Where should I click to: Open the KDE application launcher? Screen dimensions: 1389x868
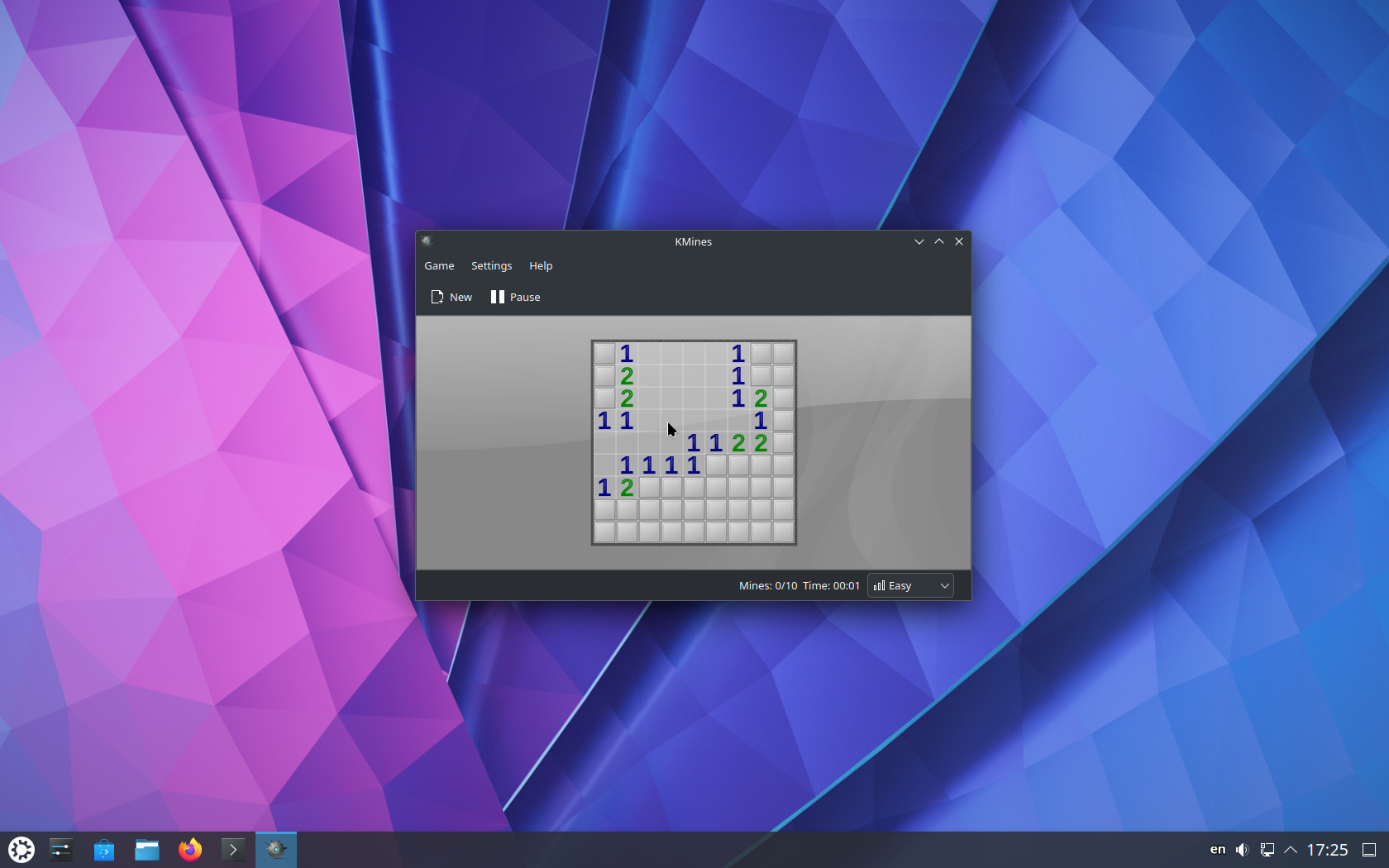(x=21, y=850)
